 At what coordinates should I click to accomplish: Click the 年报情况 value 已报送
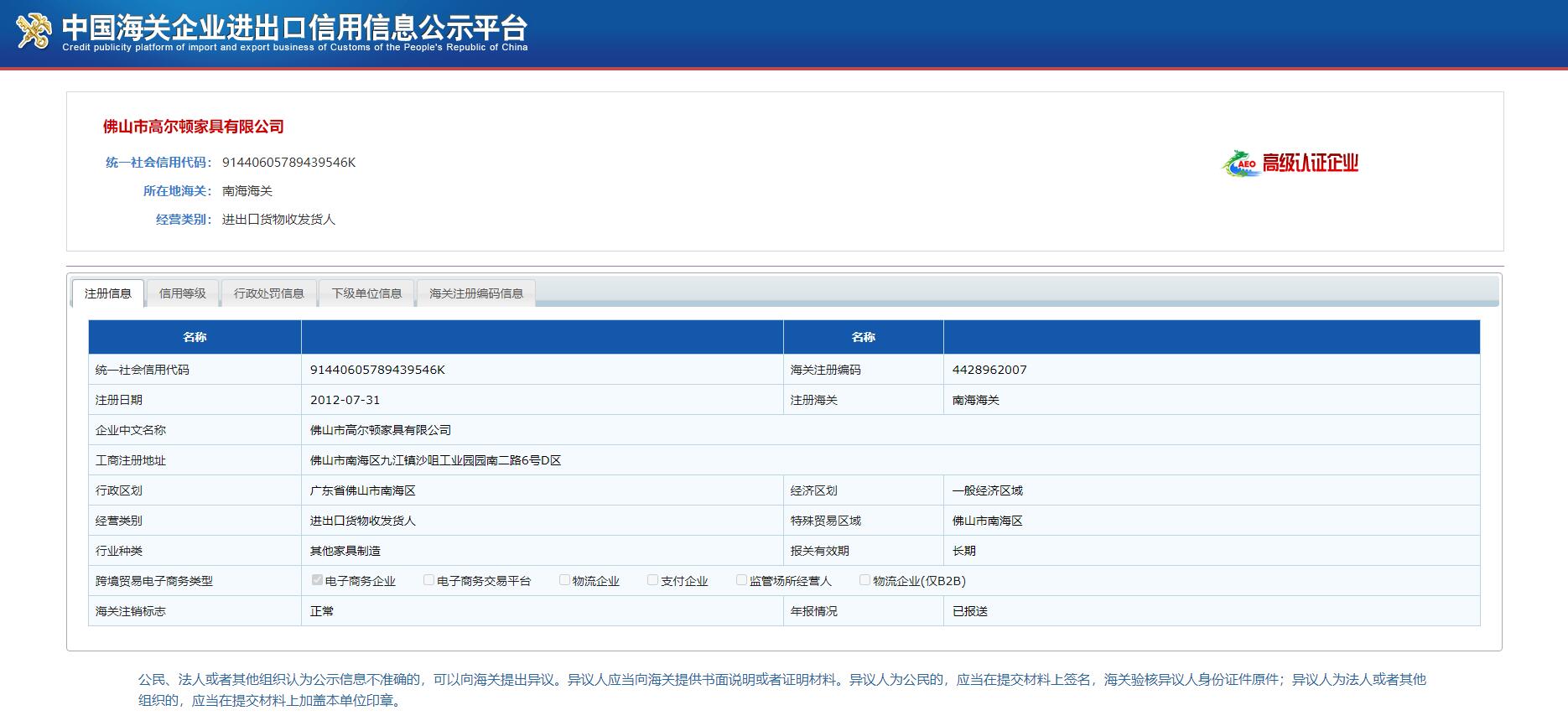970,611
